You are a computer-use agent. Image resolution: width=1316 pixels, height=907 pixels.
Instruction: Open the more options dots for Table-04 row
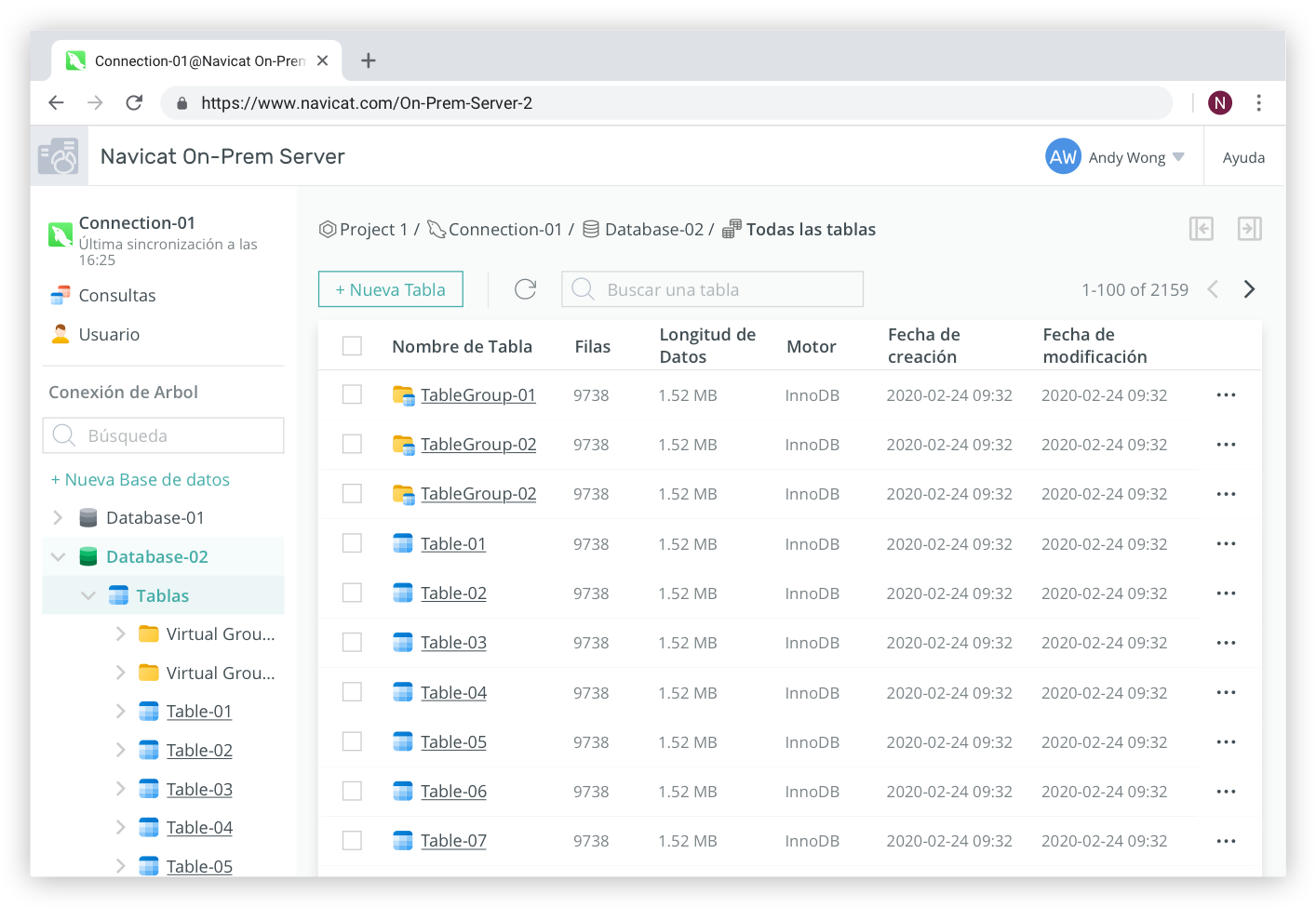pyautogui.click(x=1227, y=693)
